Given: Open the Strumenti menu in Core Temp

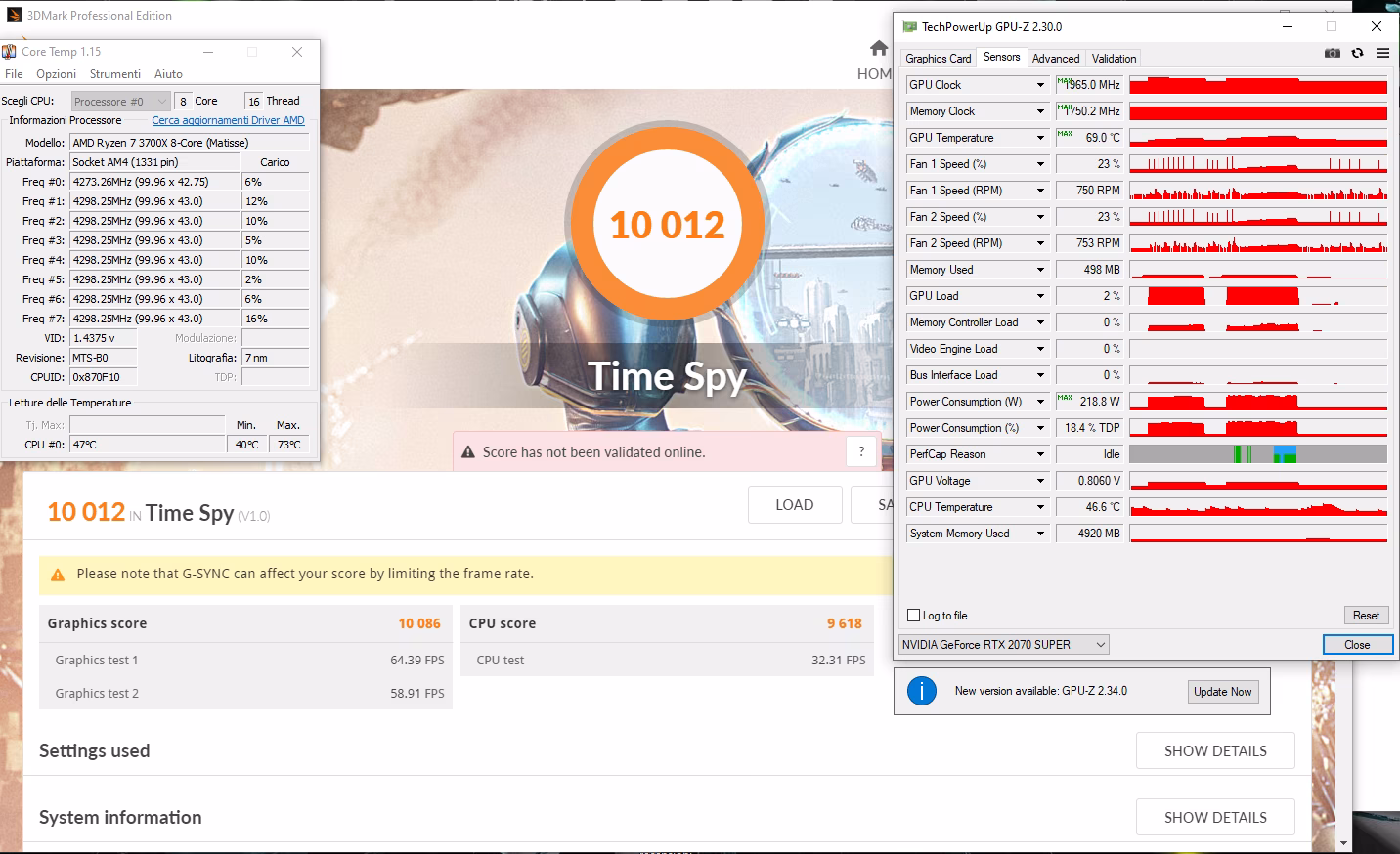Looking at the screenshot, I should [115, 74].
